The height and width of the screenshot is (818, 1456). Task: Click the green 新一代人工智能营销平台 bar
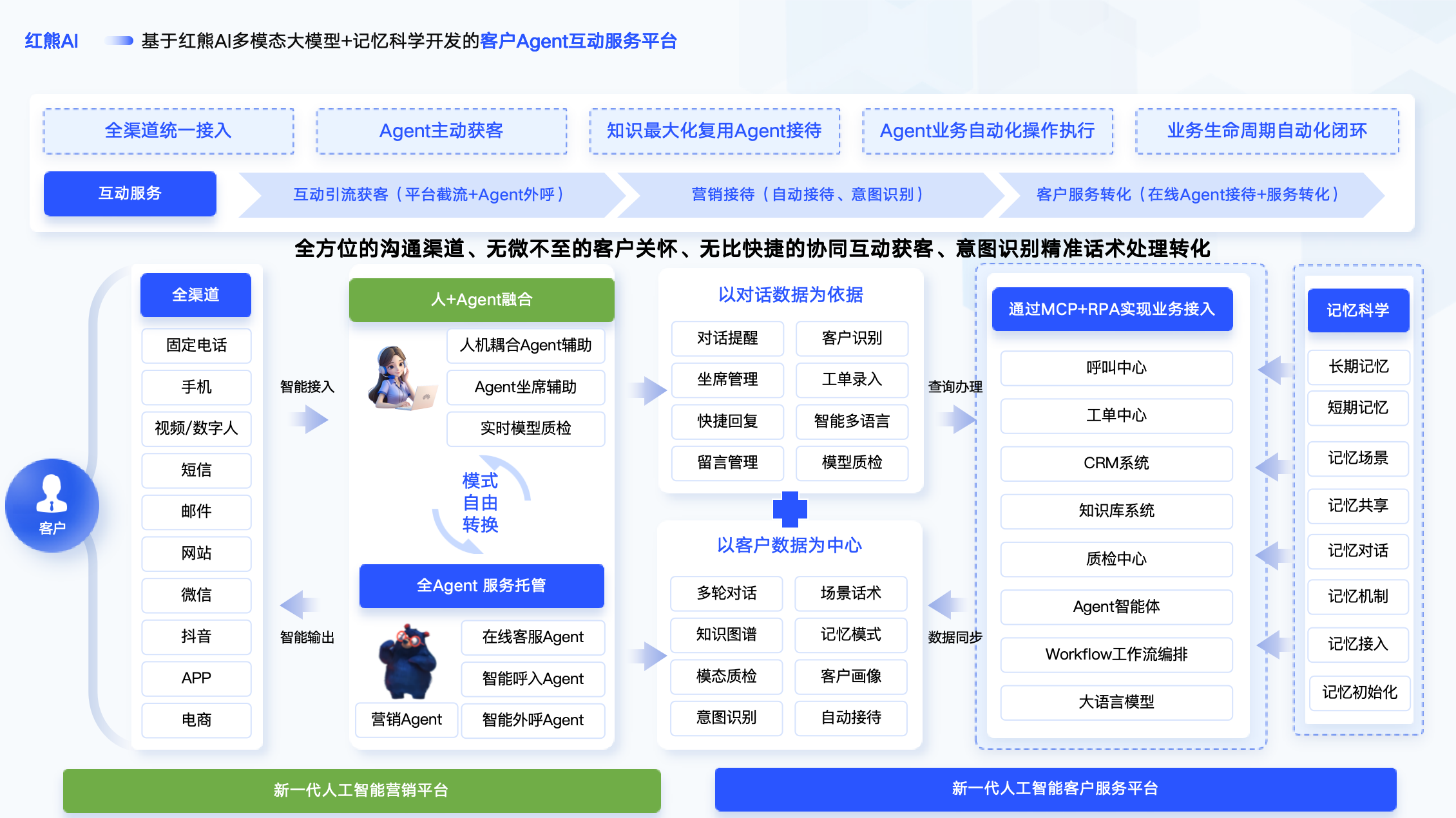[361, 790]
